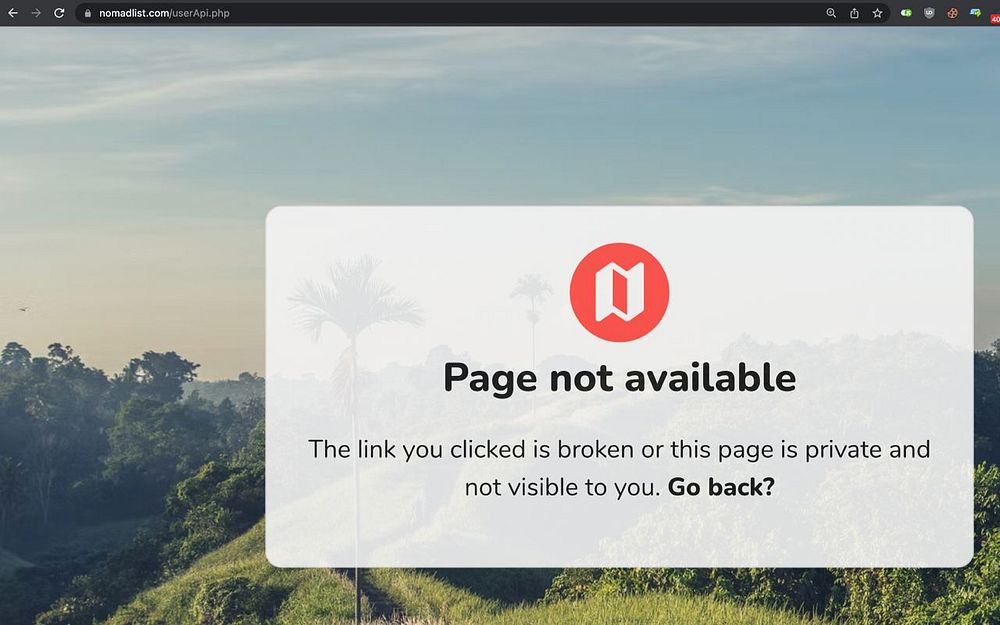Click the browser back arrow

pos(13,13)
